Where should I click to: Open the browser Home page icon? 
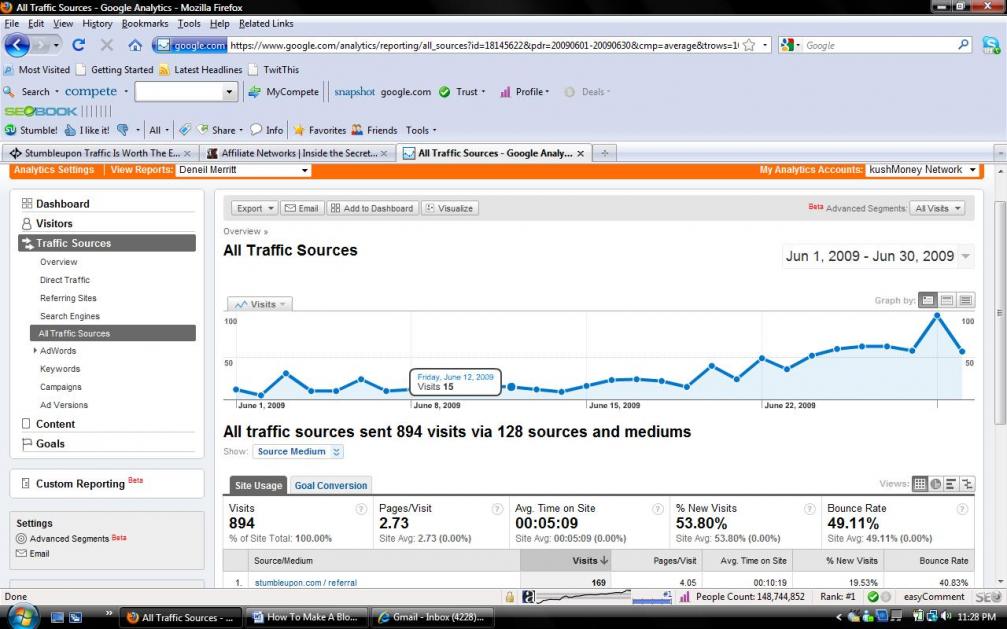tap(135, 45)
